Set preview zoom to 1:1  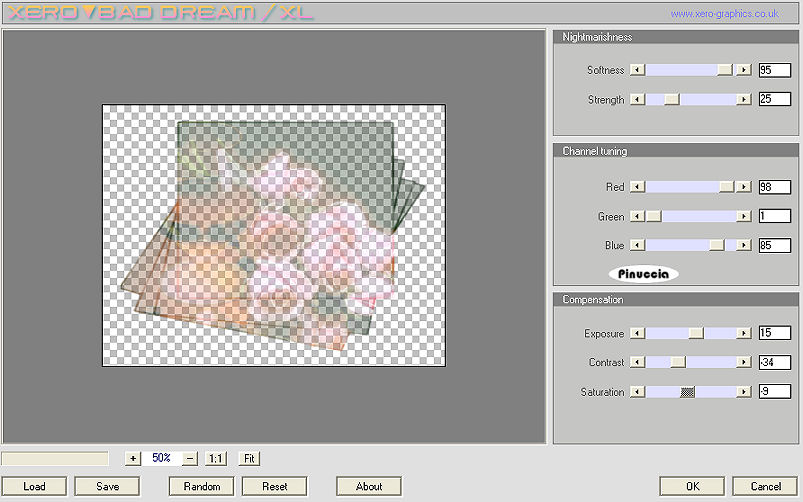[216, 458]
